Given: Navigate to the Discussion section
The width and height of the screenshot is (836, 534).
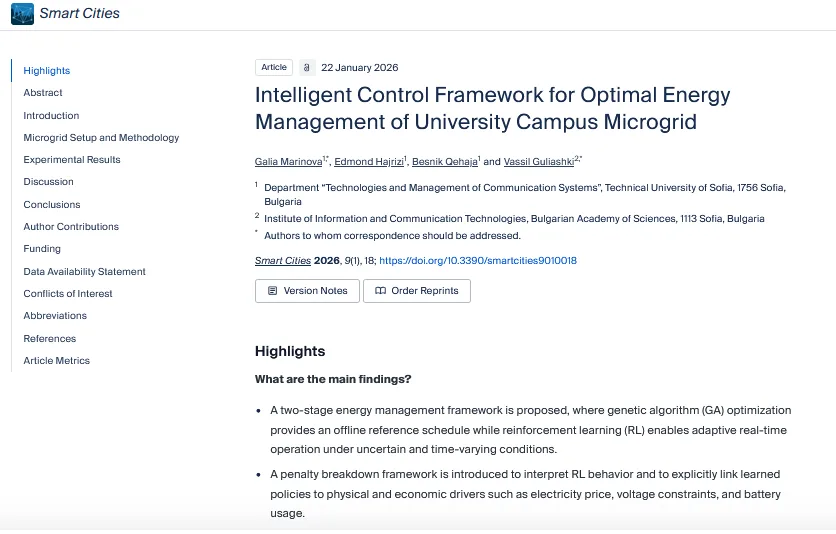Looking at the screenshot, I should (x=48, y=182).
